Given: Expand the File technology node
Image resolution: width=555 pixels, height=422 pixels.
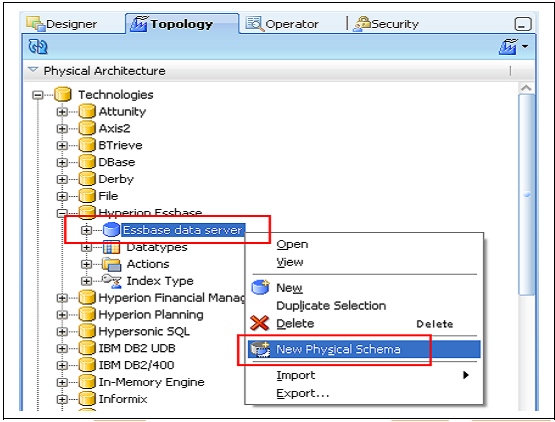Looking at the screenshot, I should tap(62, 196).
